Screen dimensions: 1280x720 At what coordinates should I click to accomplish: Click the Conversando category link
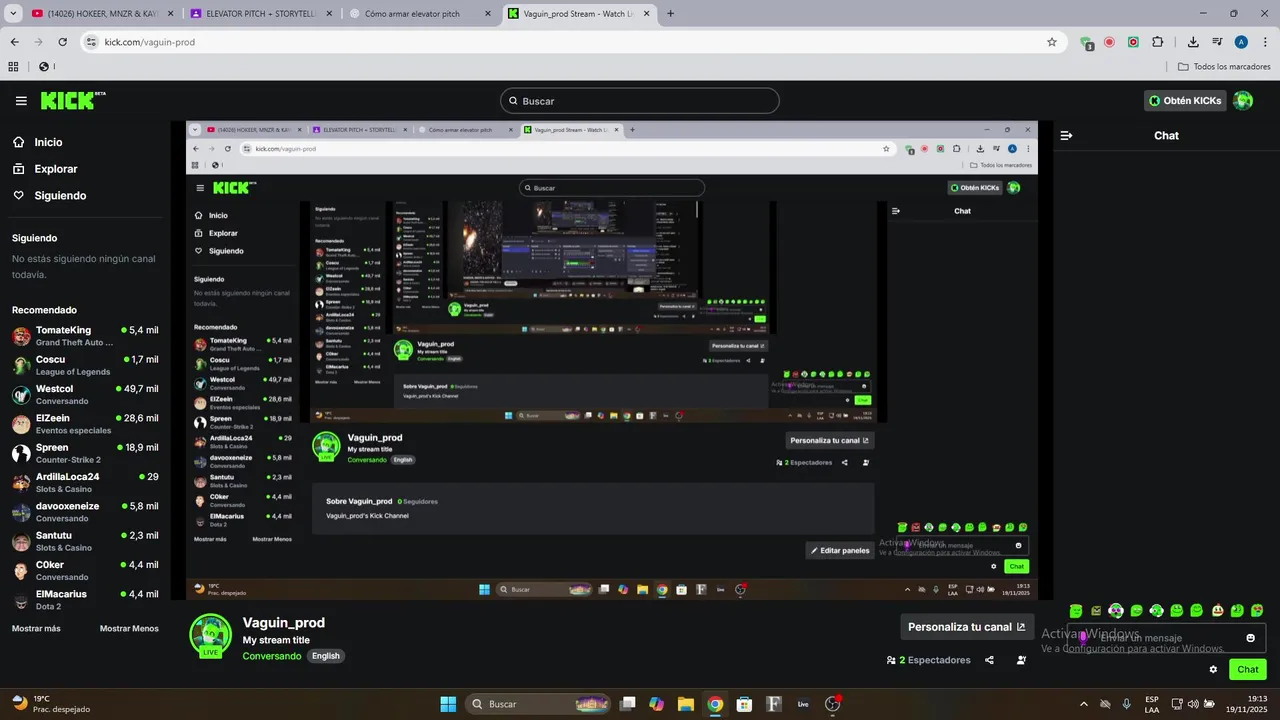tap(272, 656)
